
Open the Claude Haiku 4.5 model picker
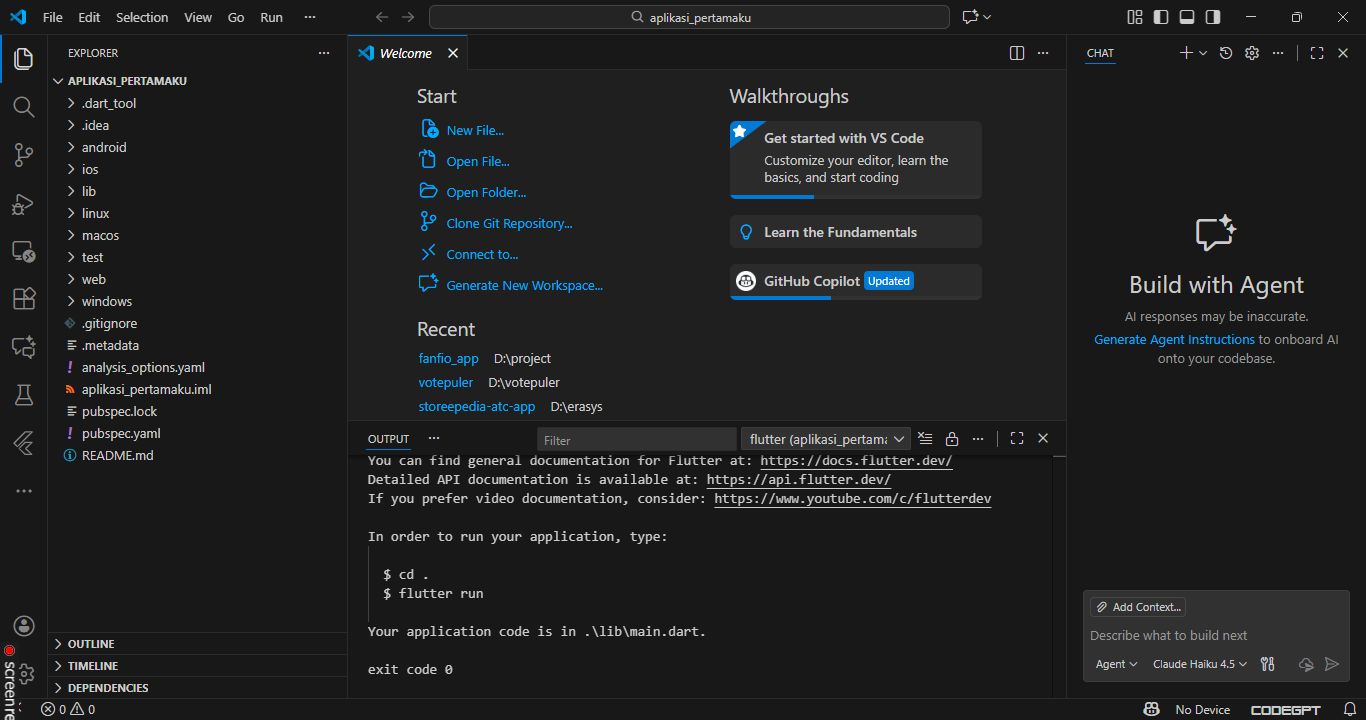click(x=1200, y=664)
